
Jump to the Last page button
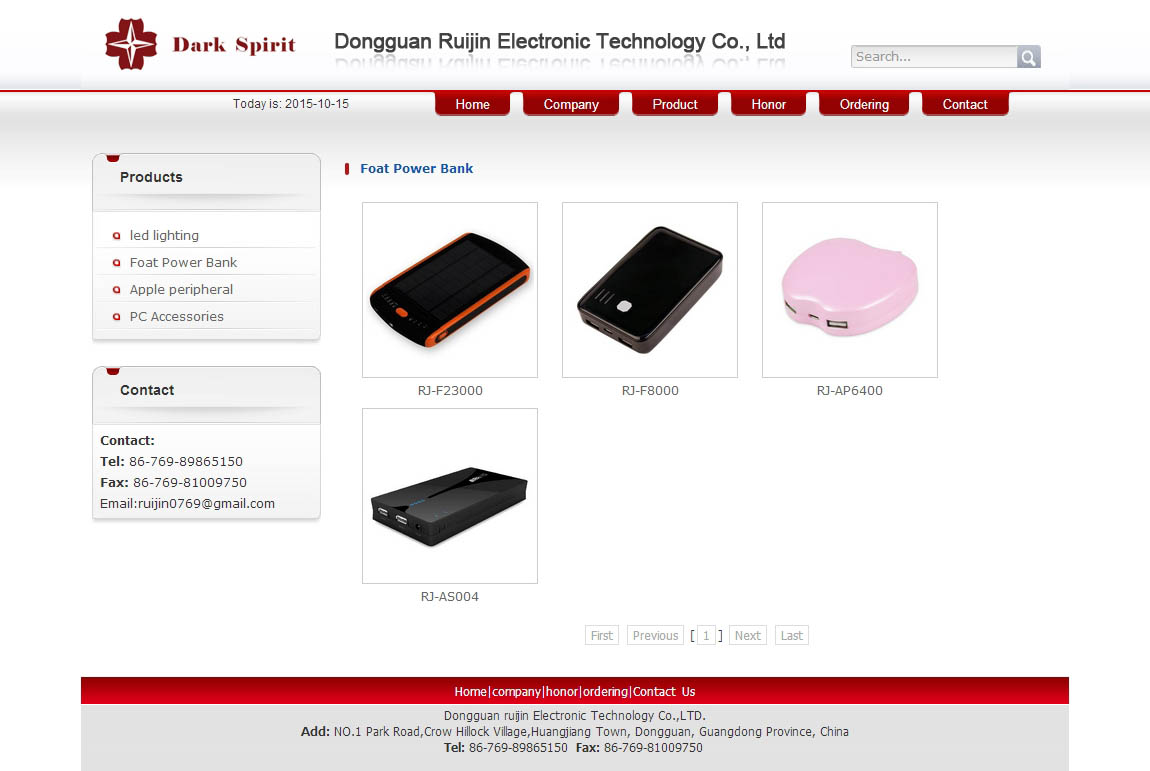791,635
